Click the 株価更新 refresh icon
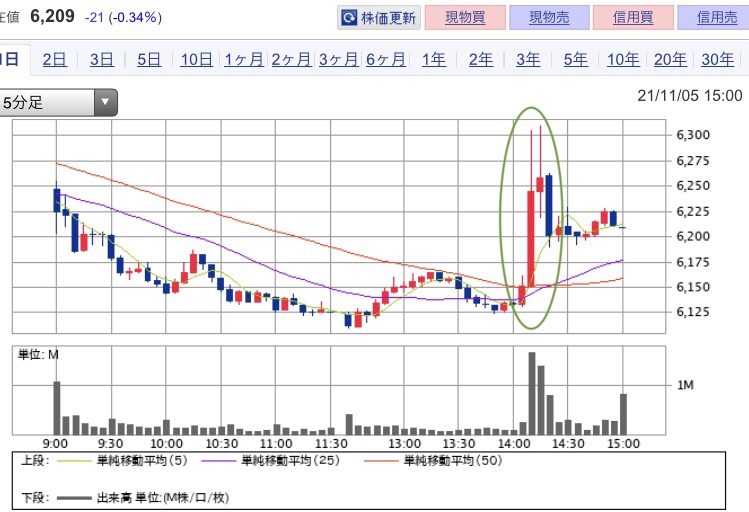Image resolution: width=749 pixels, height=512 pixels. pyautogui.click(x=349, y=18)
